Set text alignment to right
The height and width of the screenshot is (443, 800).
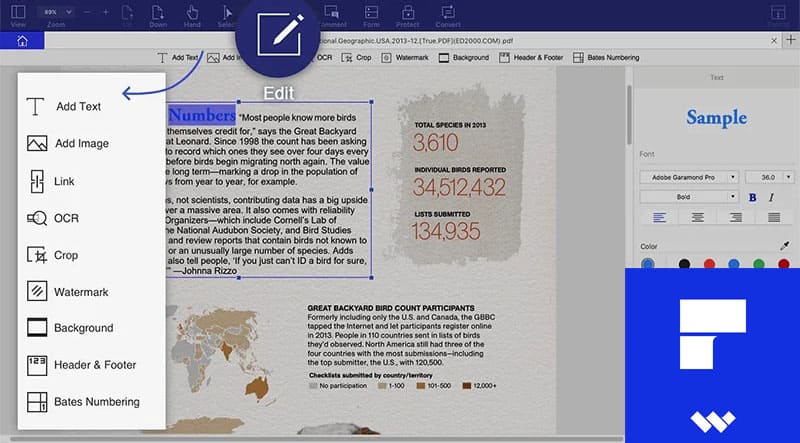[x=736, y=217]
